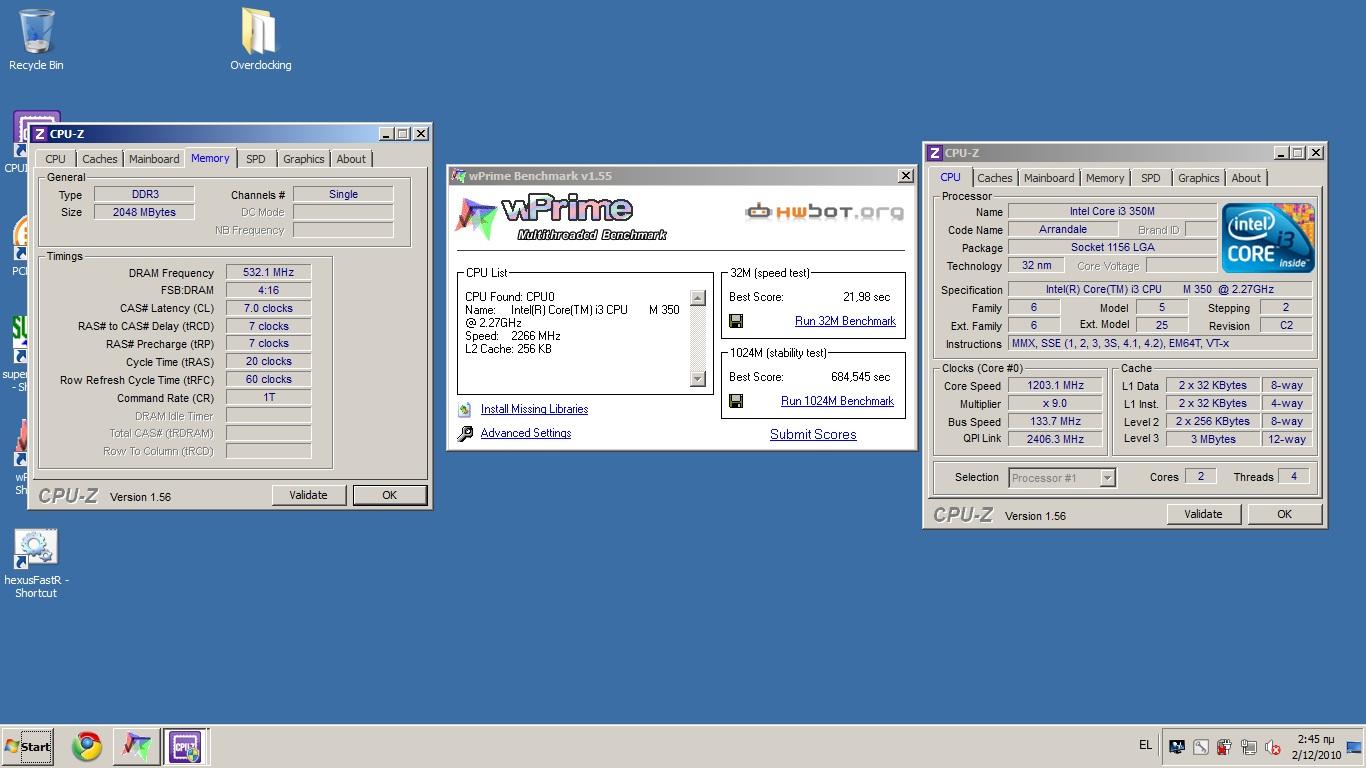Open the Start menu
The image size is (1366, 768).
(x=27, y=746)
